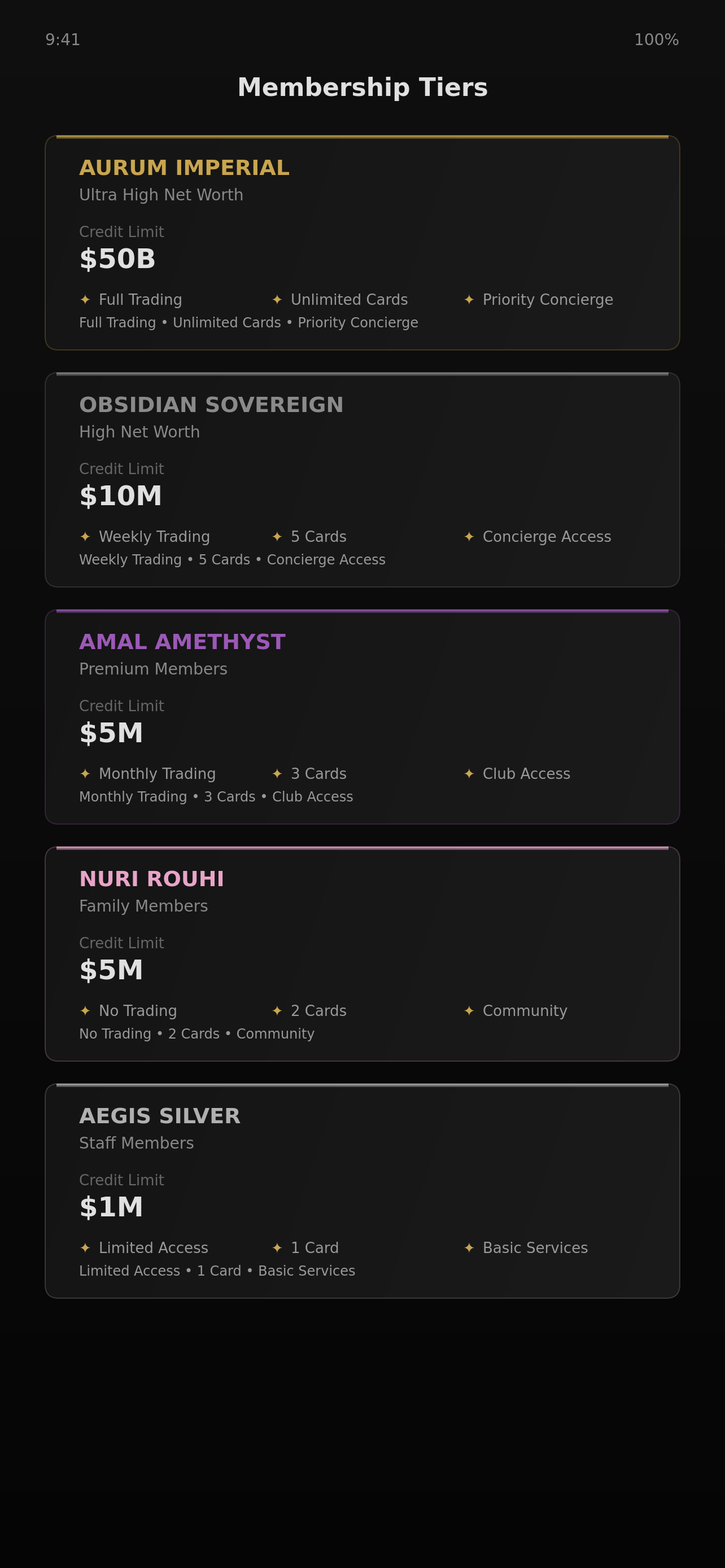The image size is (725, 1568).
Task: Select the OBSIDIAN SOVEREIGN tier heading
Action: 211,405
